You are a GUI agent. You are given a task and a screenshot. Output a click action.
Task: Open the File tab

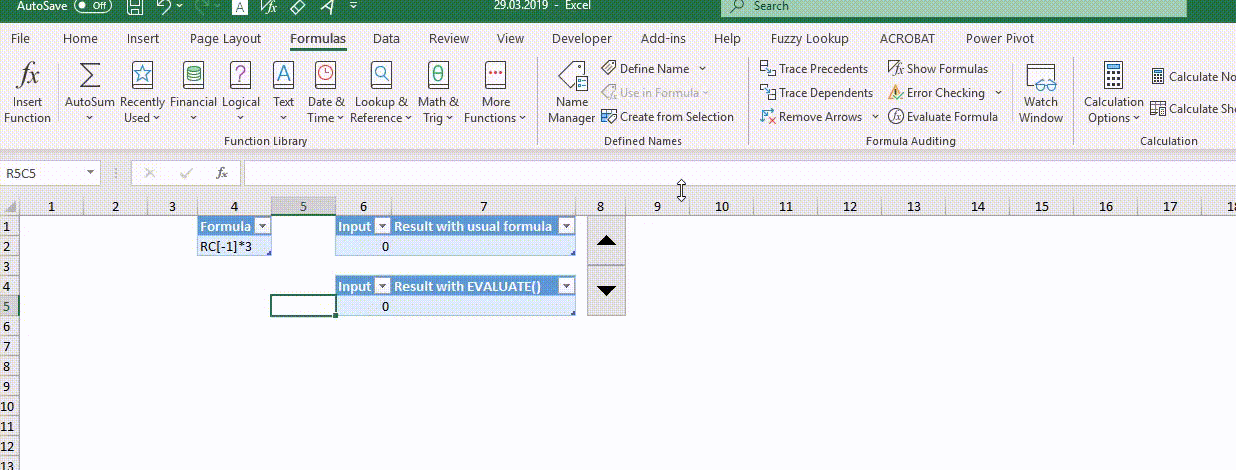[x=20, y=39]
